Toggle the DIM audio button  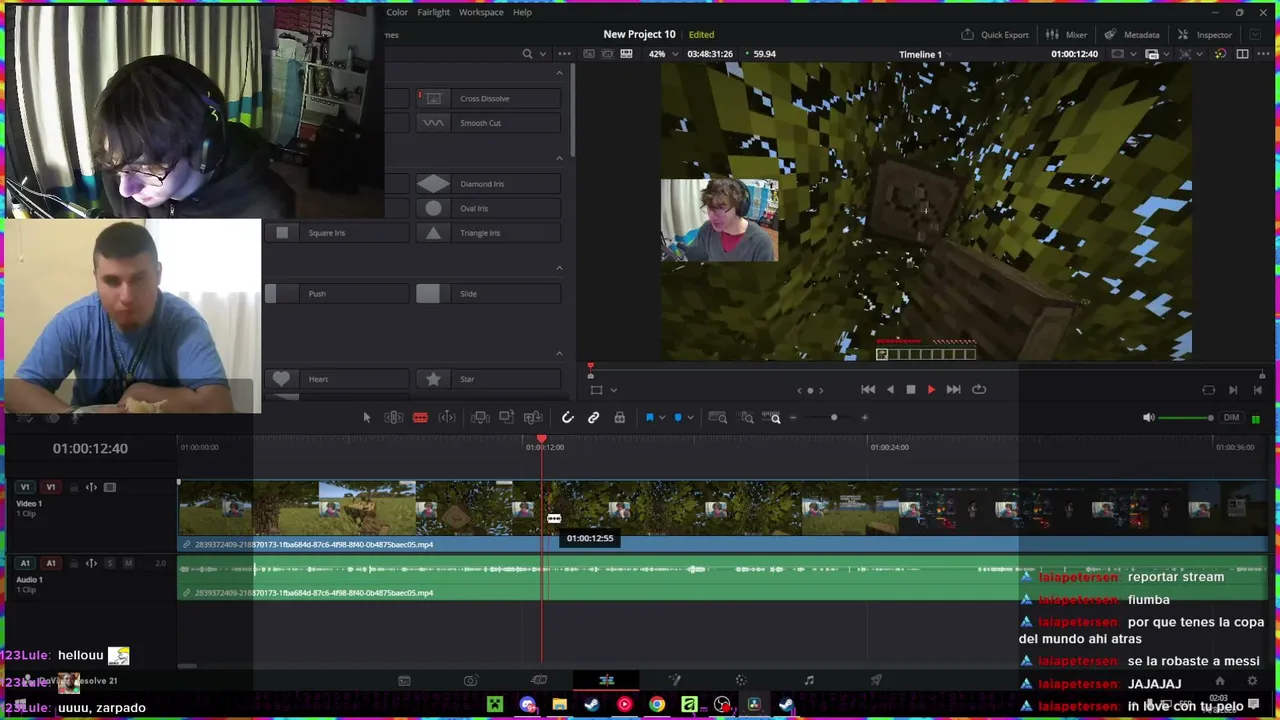[1231, 418]
